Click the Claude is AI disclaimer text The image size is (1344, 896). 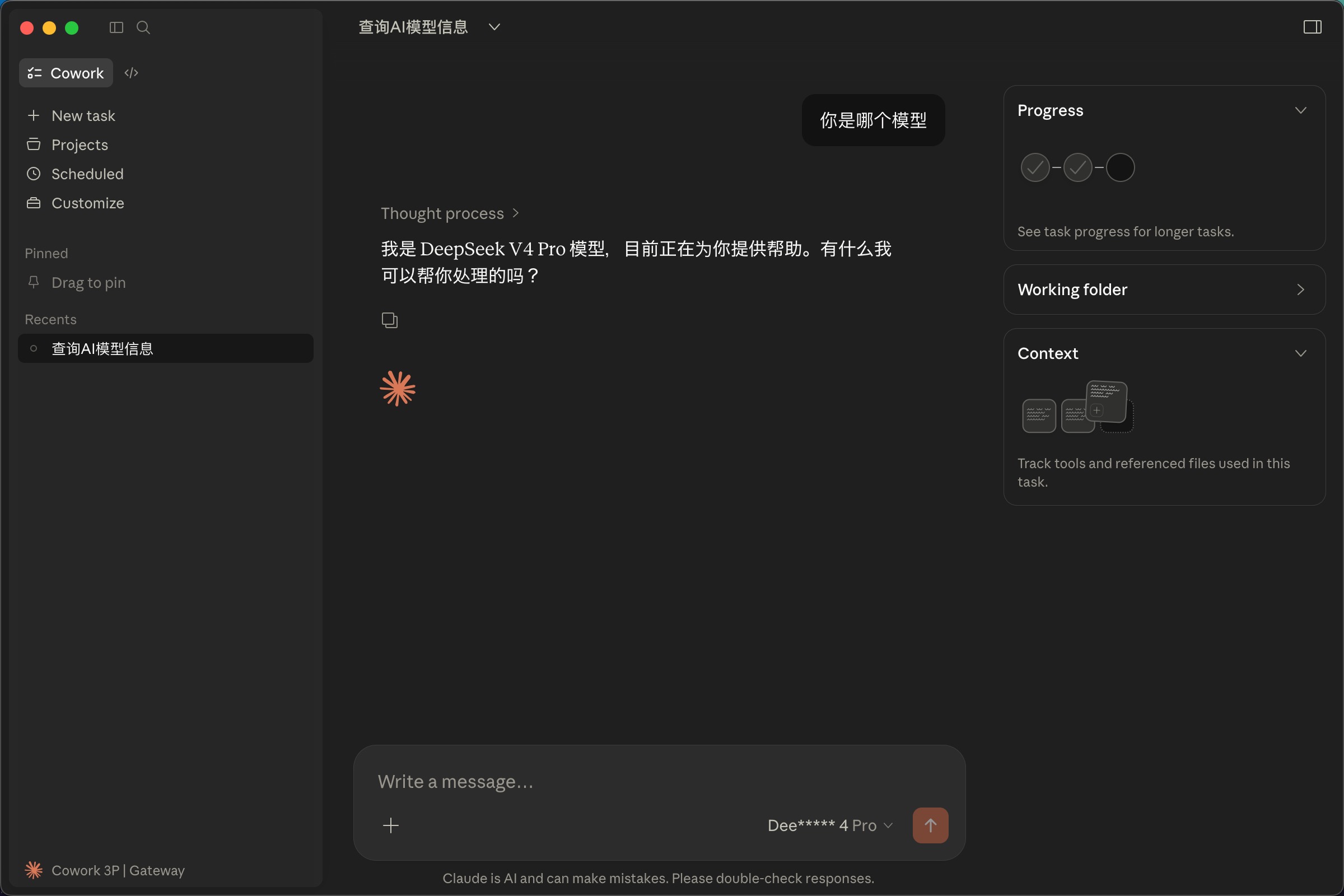pos(659,878)
